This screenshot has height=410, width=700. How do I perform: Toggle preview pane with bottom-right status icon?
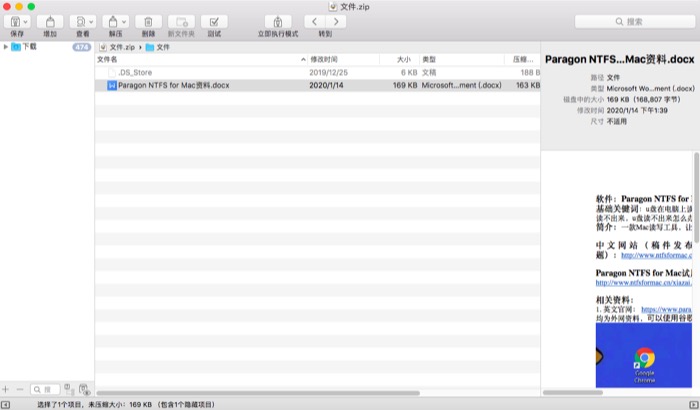click(x=694, y=405)
